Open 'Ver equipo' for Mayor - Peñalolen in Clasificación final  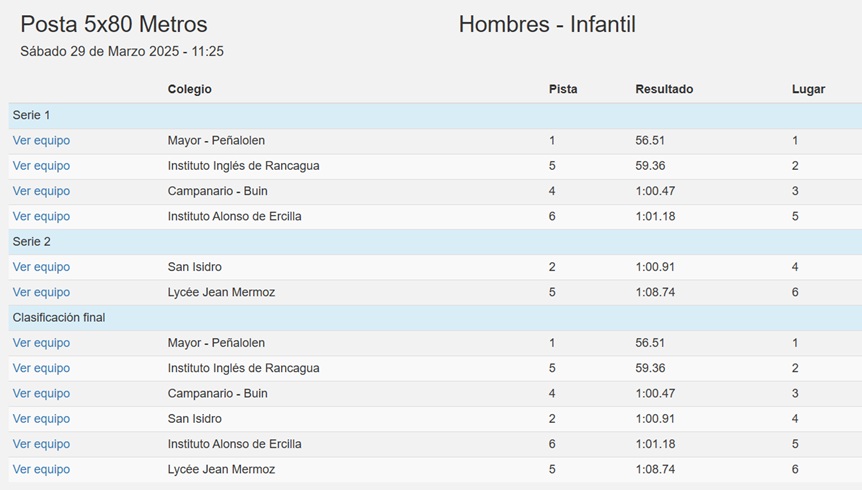click(41, 343)
